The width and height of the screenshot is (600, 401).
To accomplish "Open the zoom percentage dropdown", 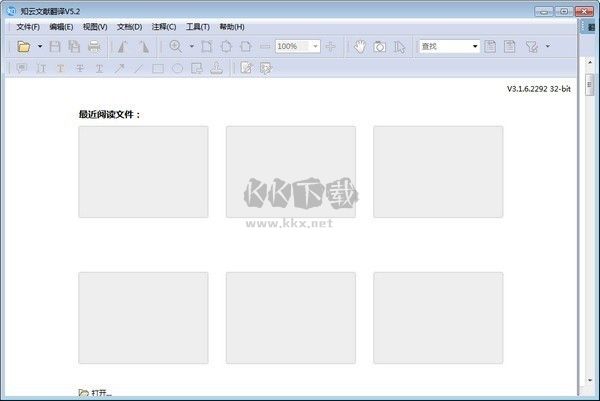I will [315, 46].
